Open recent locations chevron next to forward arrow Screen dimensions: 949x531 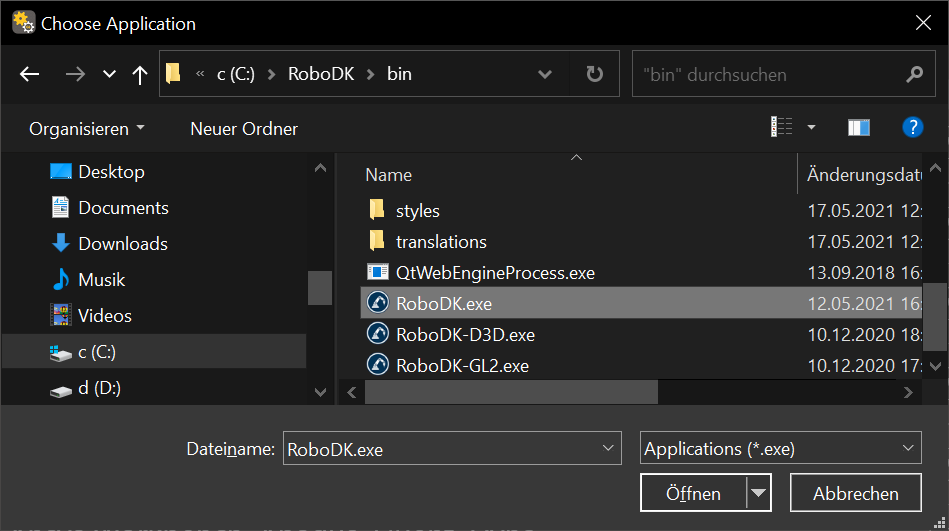click(109, 74)
